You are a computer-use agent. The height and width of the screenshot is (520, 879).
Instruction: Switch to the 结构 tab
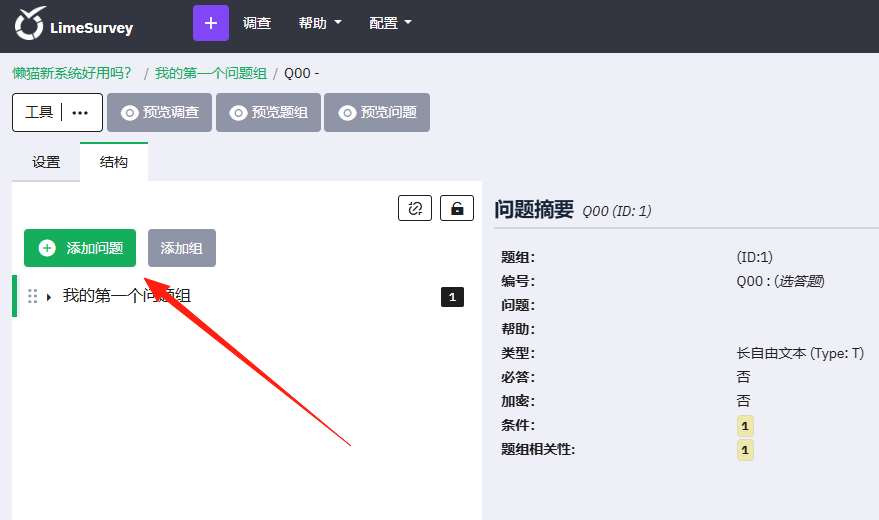pyautogui.click(x=114, y=162)
